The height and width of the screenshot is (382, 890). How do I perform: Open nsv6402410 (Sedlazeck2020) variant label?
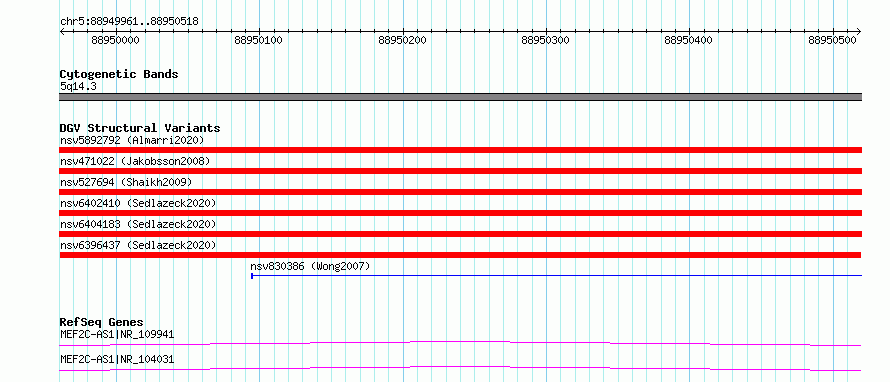pyautogui.click(x=138, y=203)
